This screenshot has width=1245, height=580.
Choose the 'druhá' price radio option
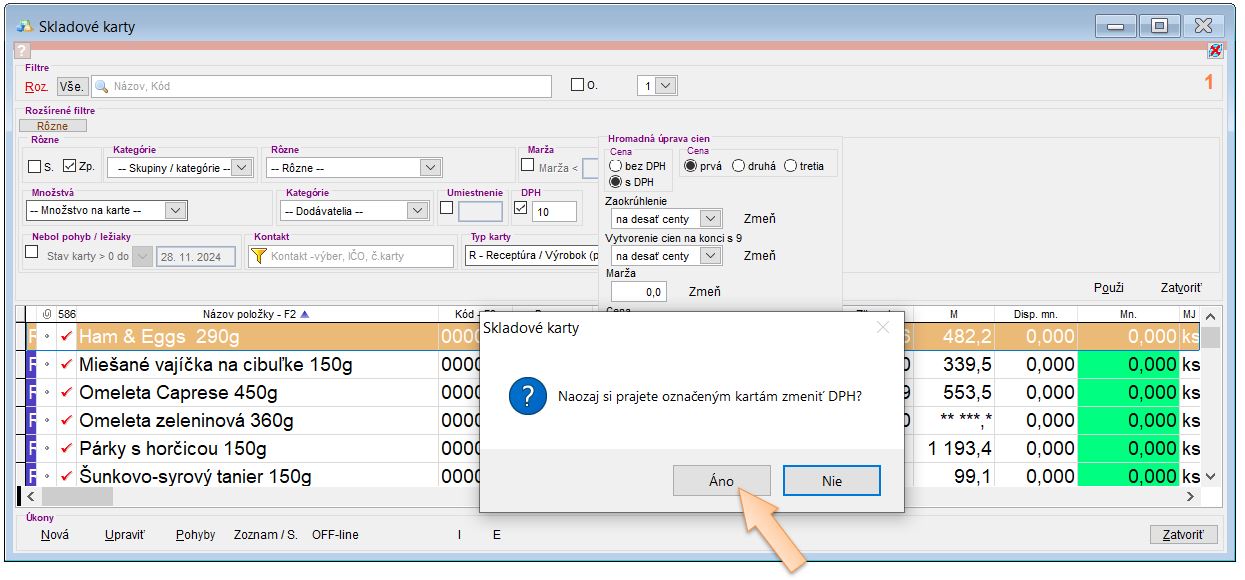pyautogui.click(x=739, y=166)
